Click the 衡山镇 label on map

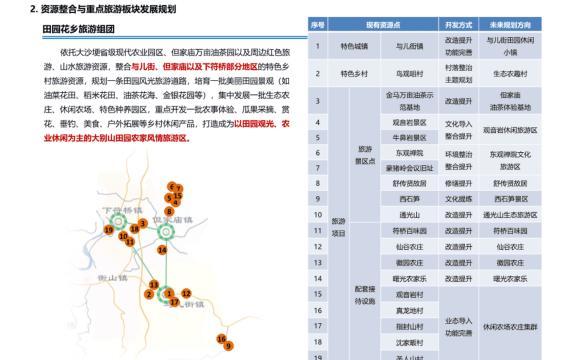click(112, 278)
